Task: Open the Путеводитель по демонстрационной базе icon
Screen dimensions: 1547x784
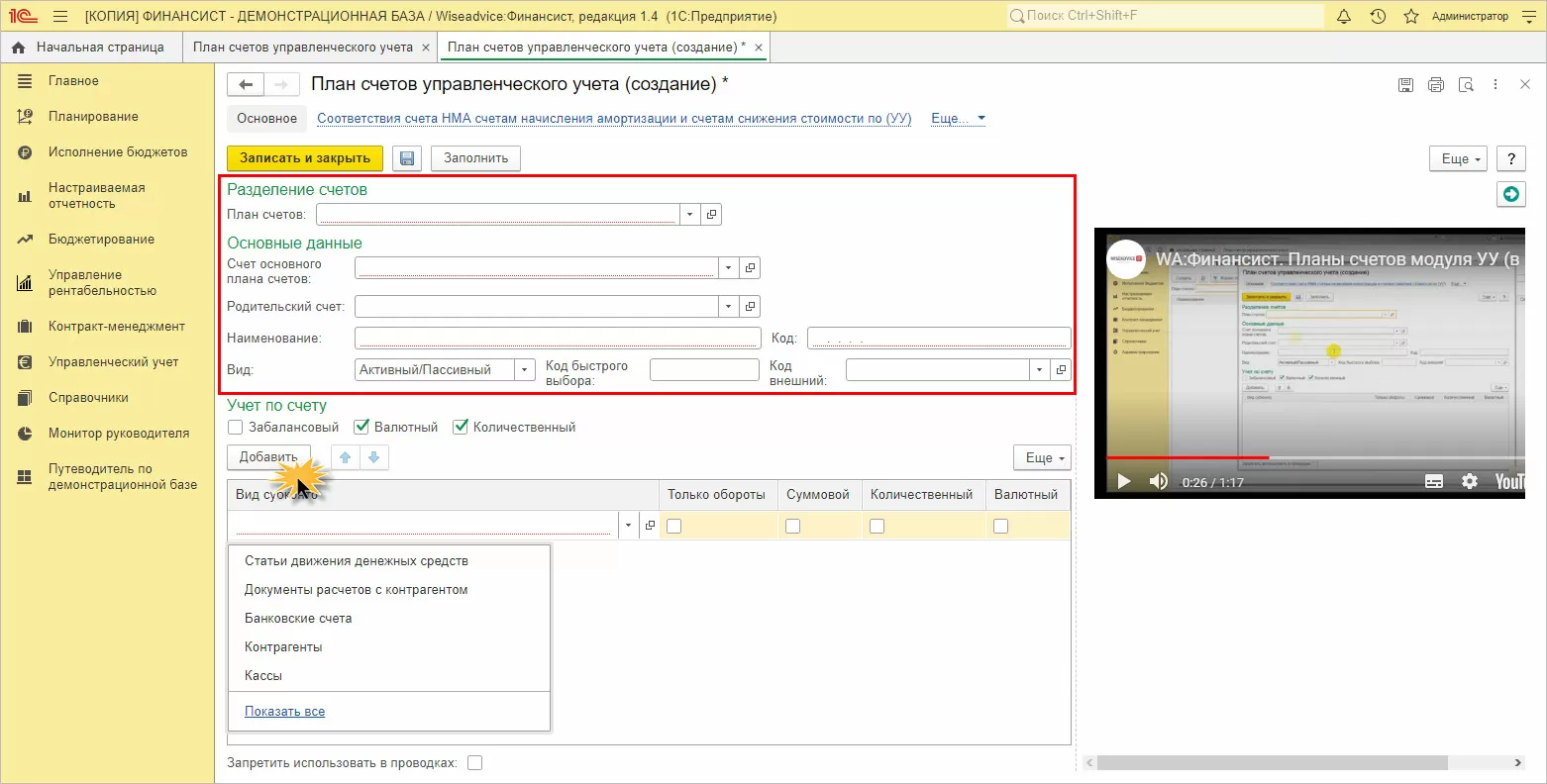Action: click(x=25, y=477)
